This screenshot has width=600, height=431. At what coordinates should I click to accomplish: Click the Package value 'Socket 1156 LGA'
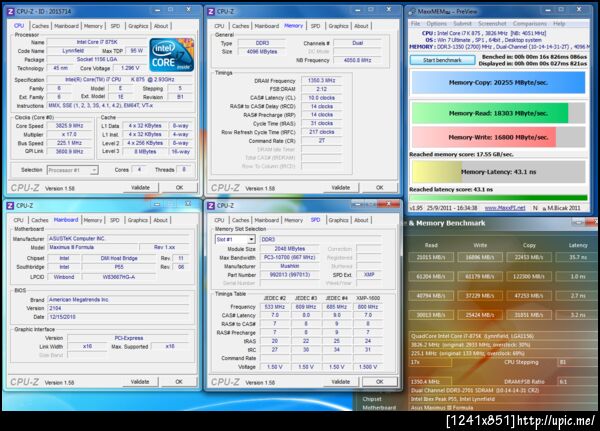[x=97, y=59]
